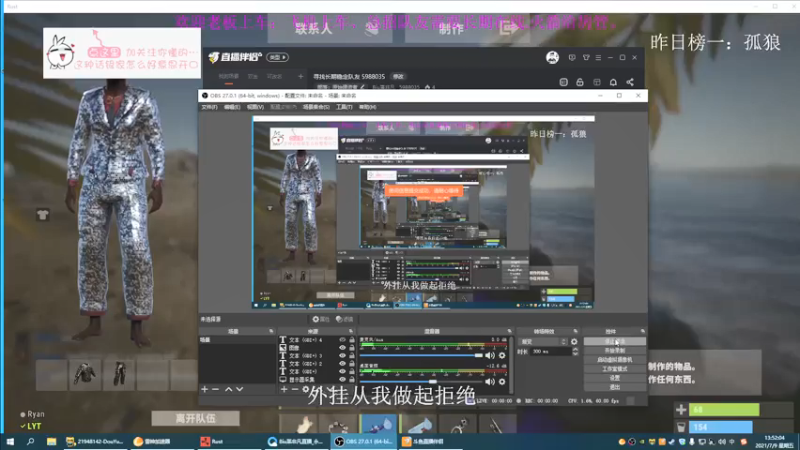Image resolution: width=800 pixels, height=450 pixels.
Task: Open the hamburger menu in 直播伴侣
Action: pos(598,58)
